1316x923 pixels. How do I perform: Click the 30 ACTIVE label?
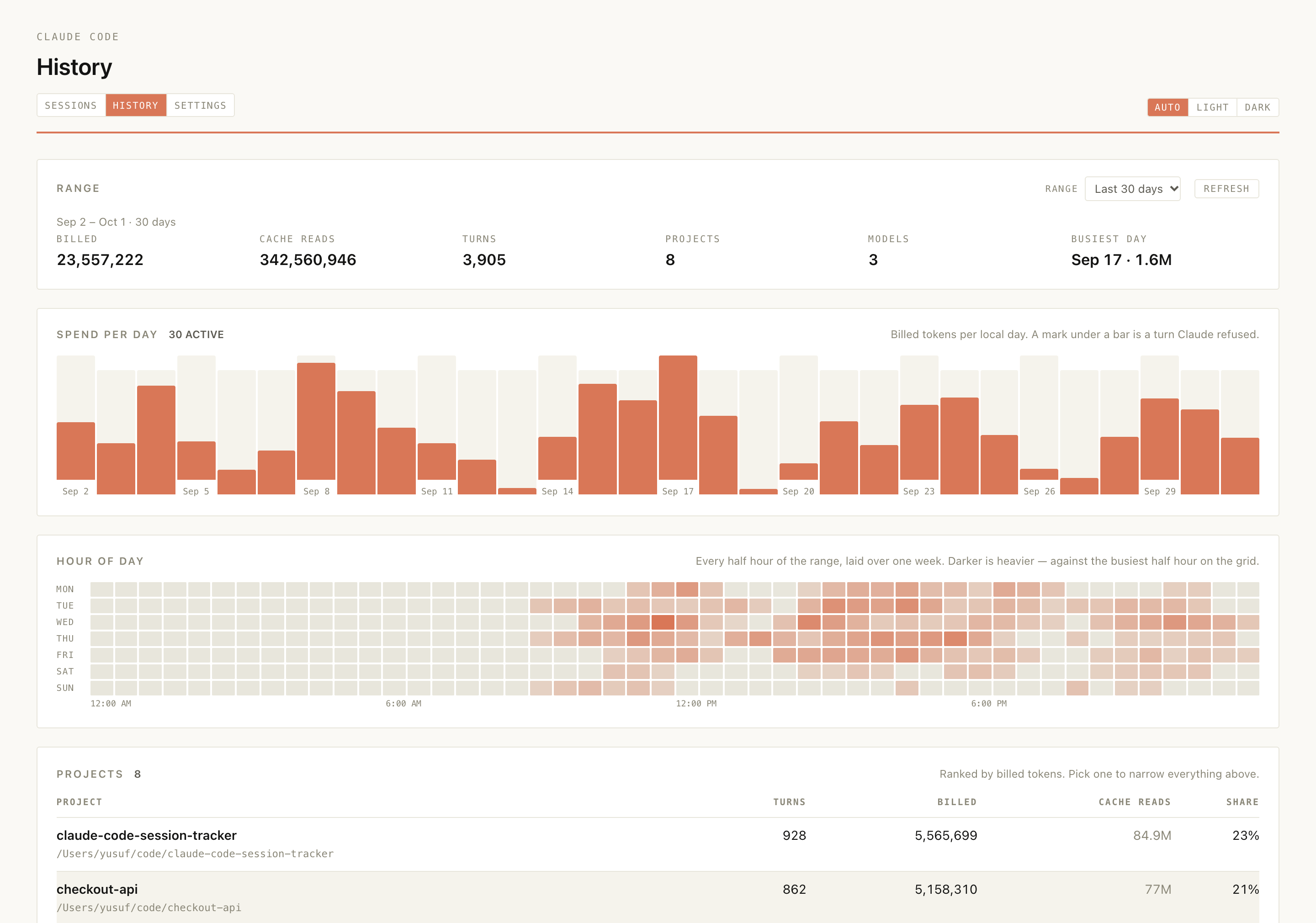[196, 335]
